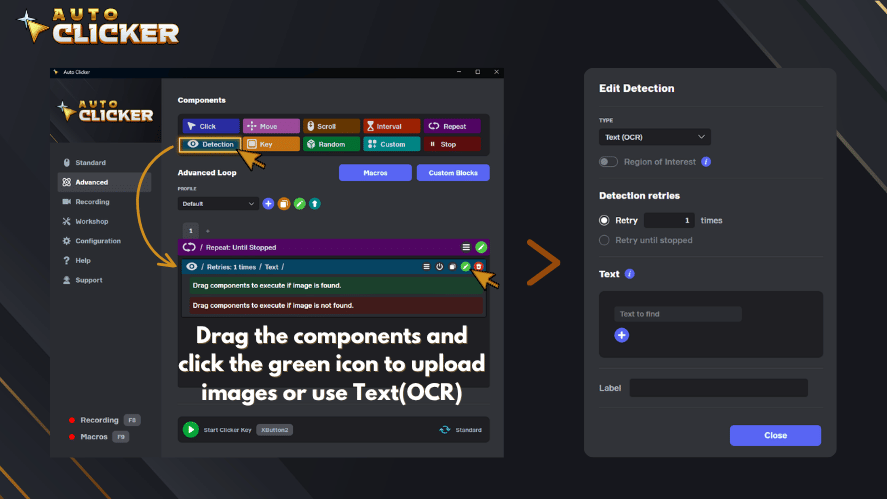Select the Interval component block
Image resolution: width=887 pixels, height=499 pixels.
pyautogui.click(x=391, y=126)
